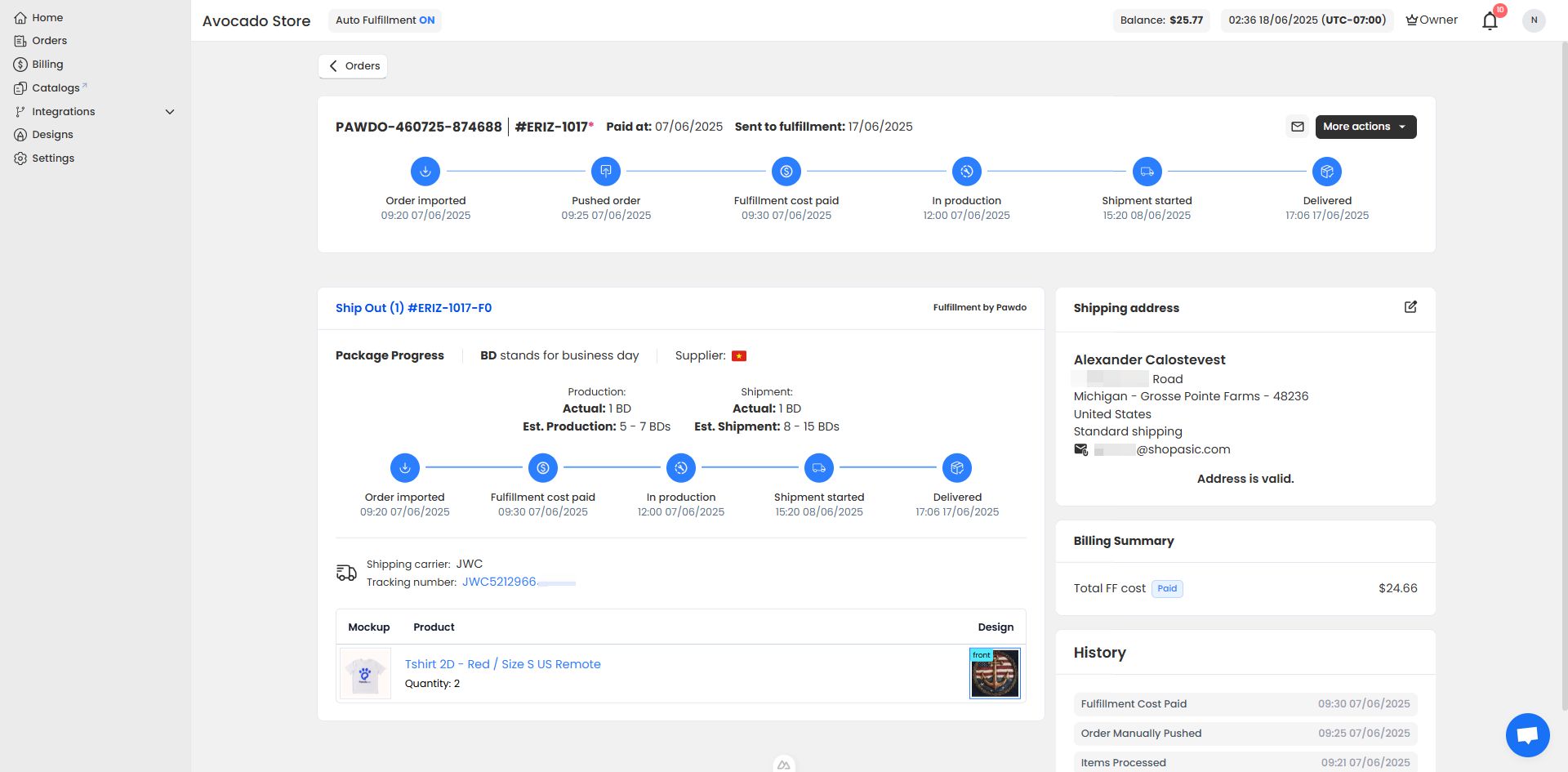1568x772 pixels.
Task: Select Order Manually Pushed history entry
Action: click(1245, 734)
